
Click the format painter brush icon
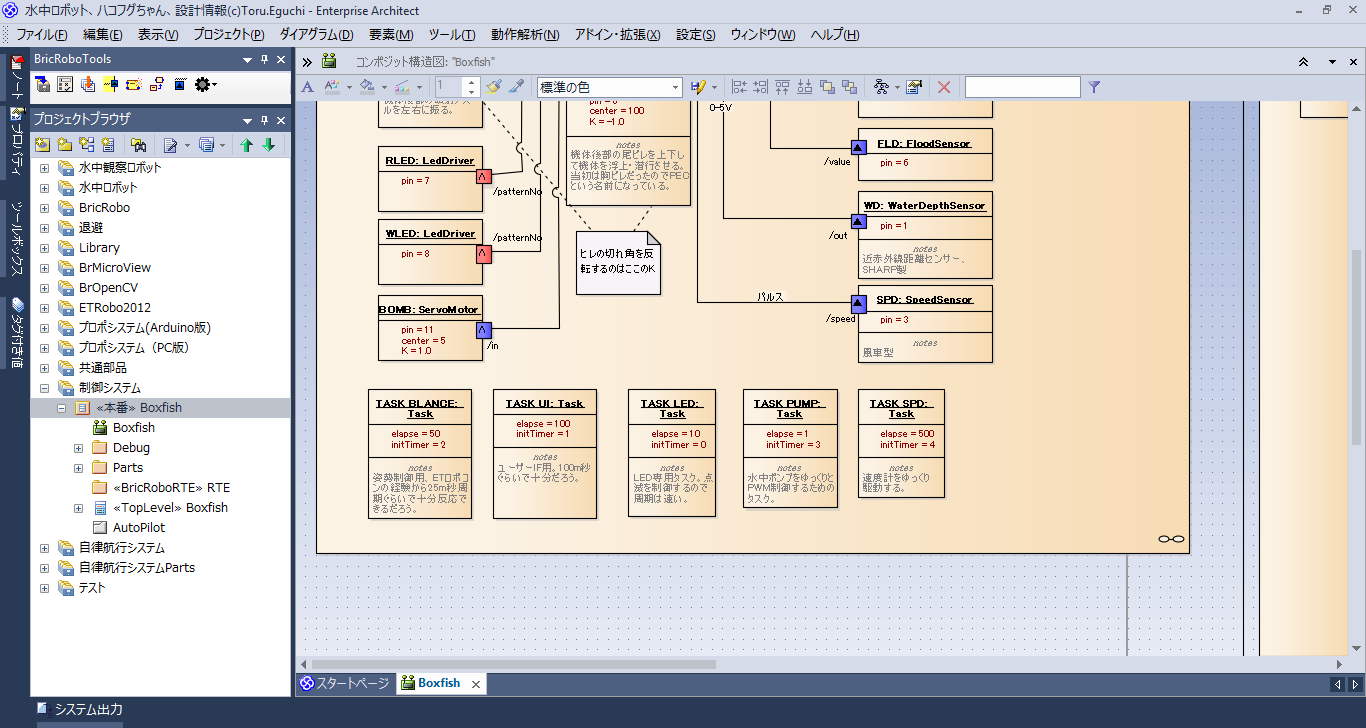(x=493, y=88)
